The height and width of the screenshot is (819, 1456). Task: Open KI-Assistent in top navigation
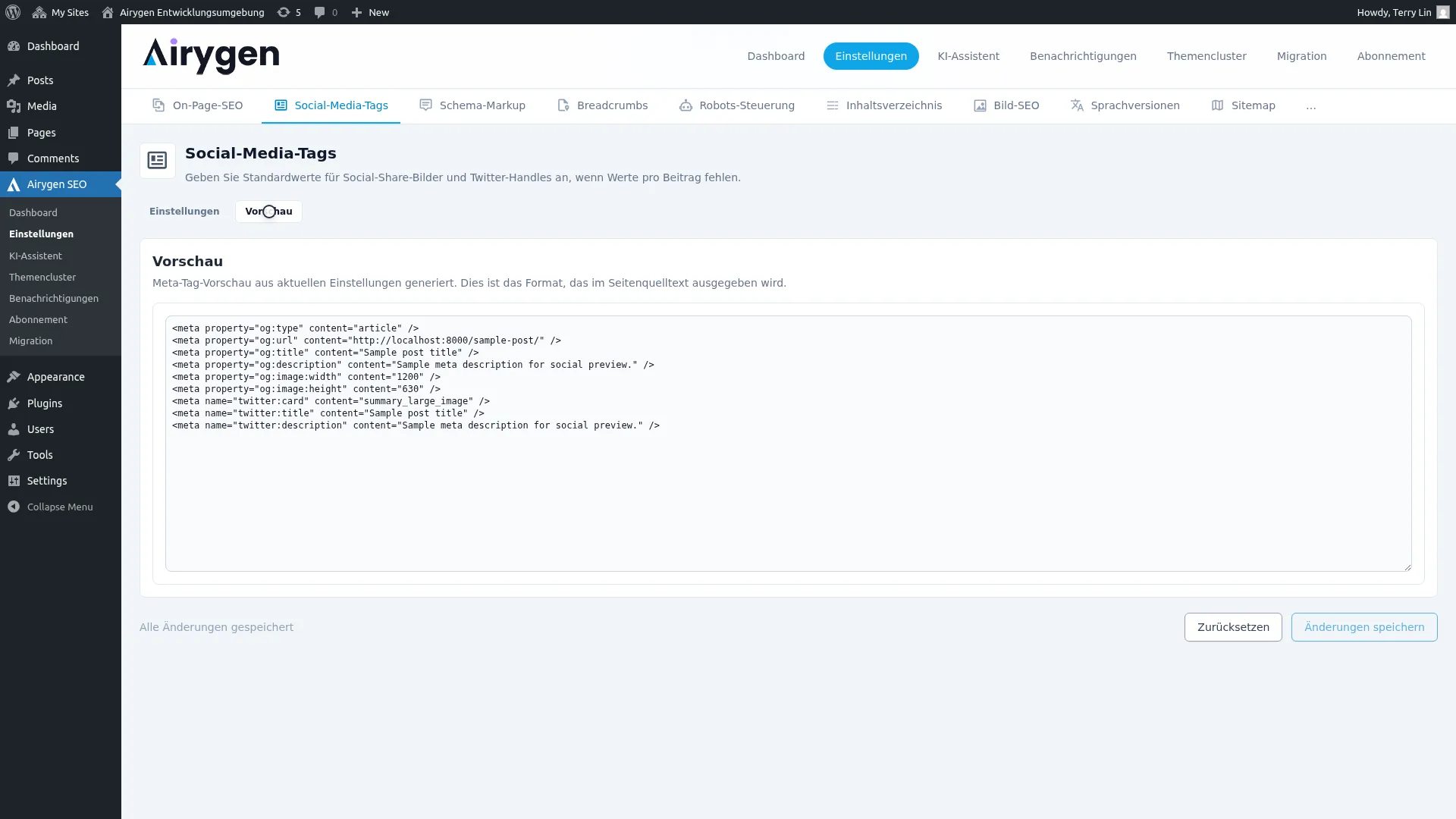click(968, 56)
